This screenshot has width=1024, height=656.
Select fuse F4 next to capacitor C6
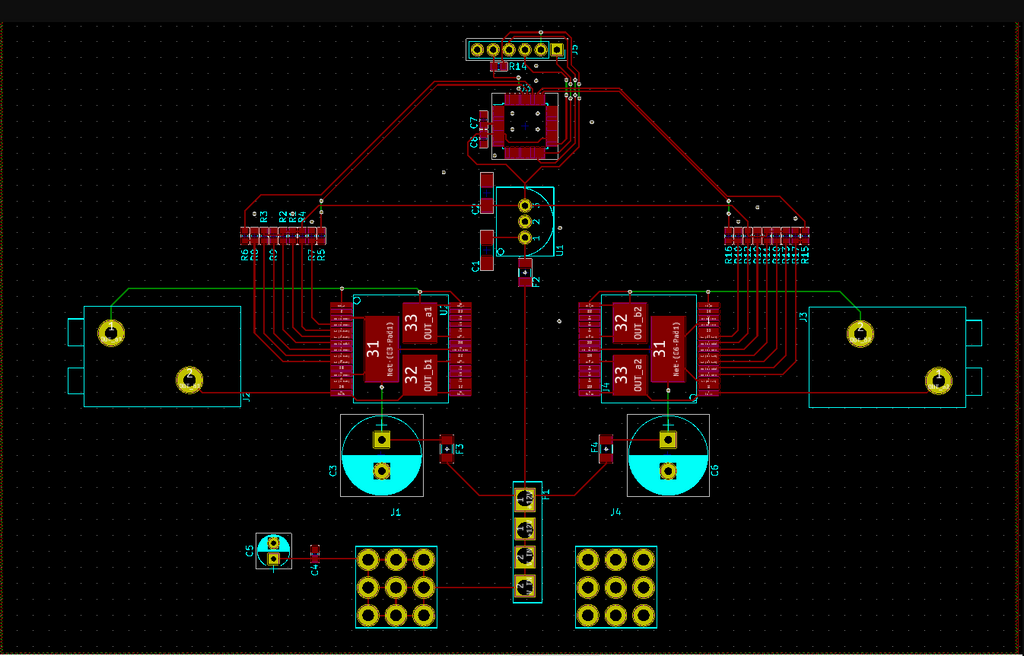pos(606,449)
